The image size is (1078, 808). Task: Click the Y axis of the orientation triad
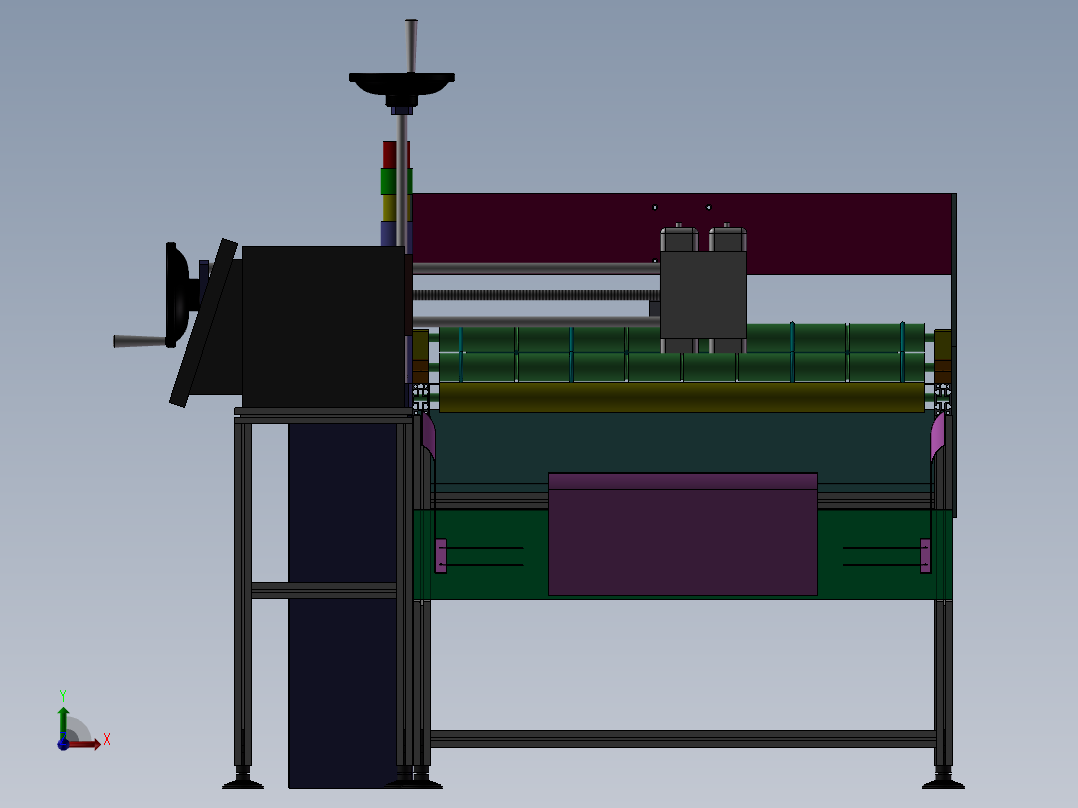pos(63,725)
